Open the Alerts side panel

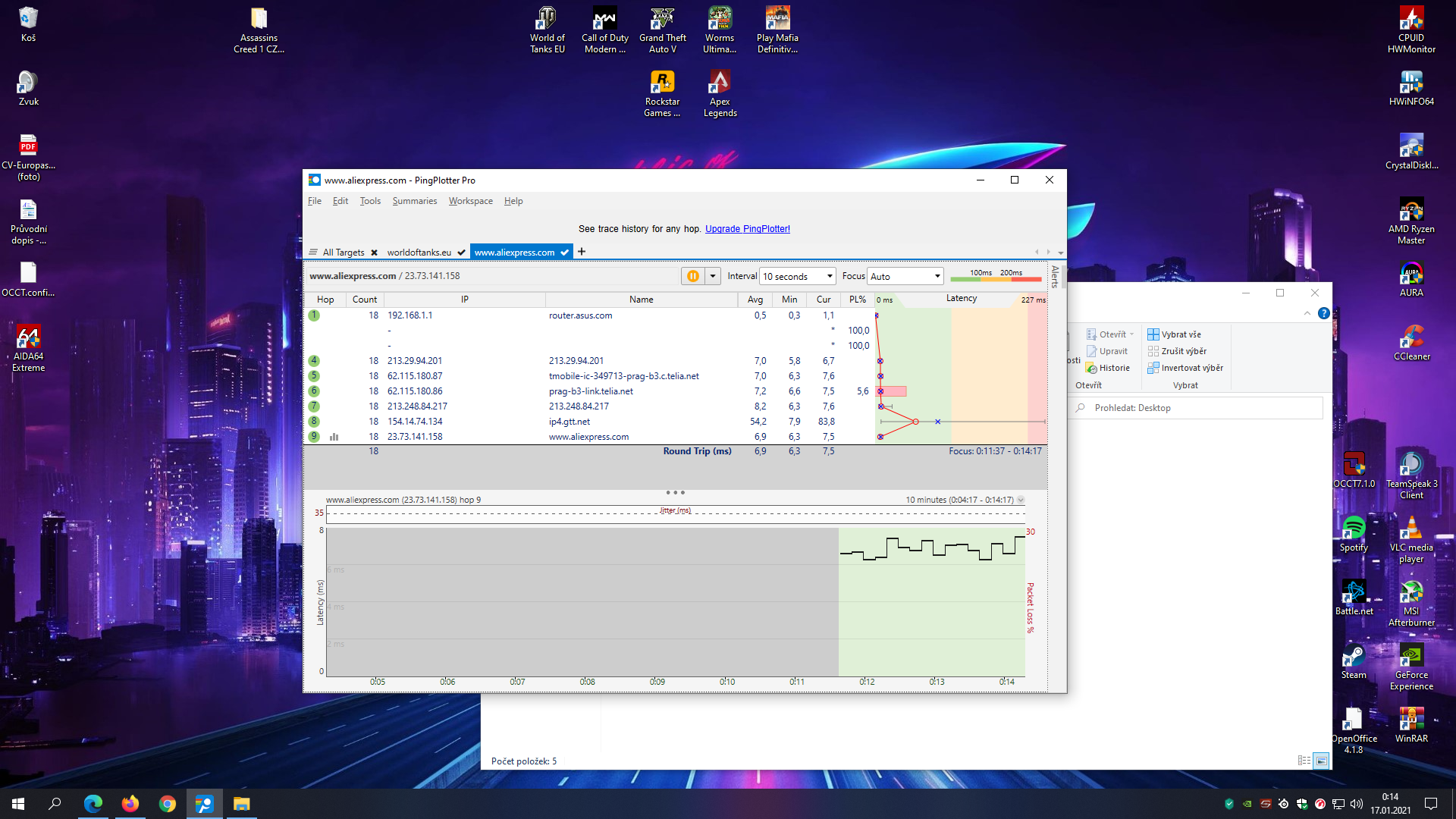(x=1055, y=277)
